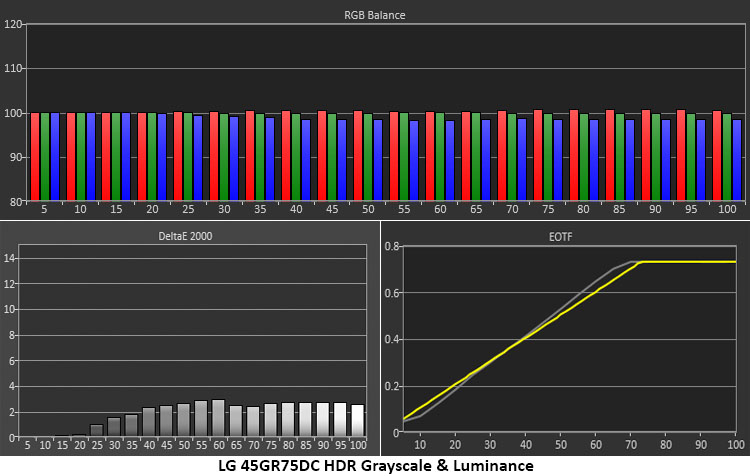Click the blue bar at 40 in RGB Balance
Viewport: 750px width, 476px height.
pos(306,160)
